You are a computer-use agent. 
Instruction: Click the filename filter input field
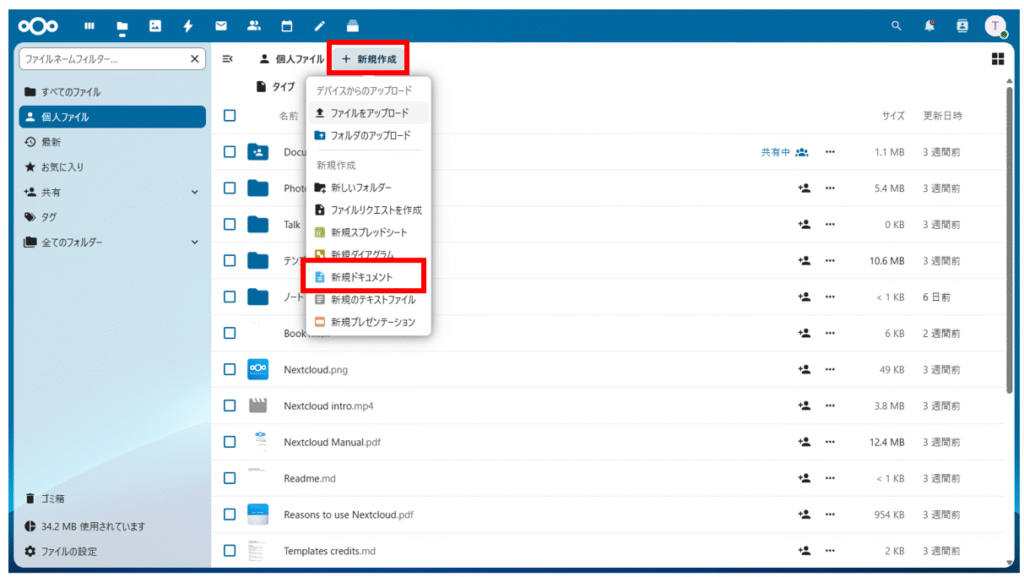coord(104,59)
